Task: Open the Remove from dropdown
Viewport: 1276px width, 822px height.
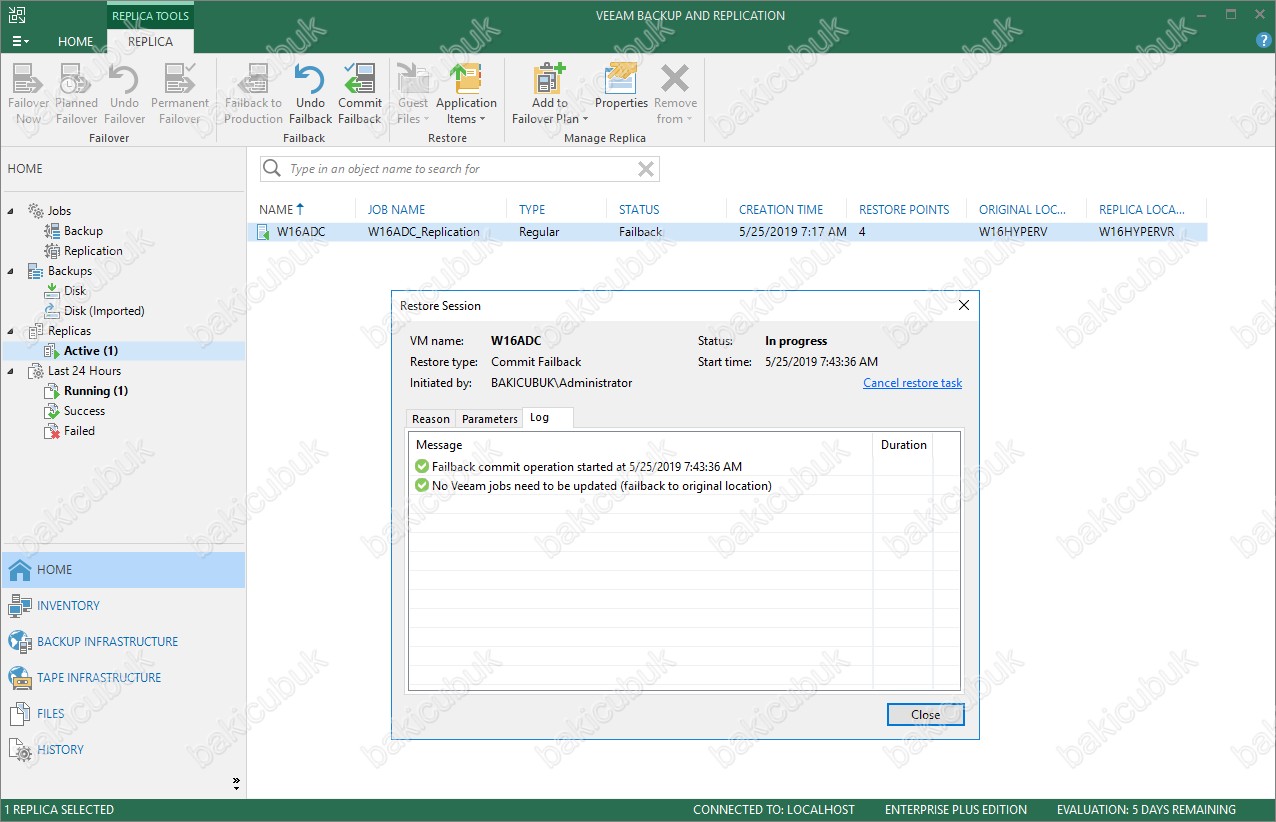Action: coord(675,94)
